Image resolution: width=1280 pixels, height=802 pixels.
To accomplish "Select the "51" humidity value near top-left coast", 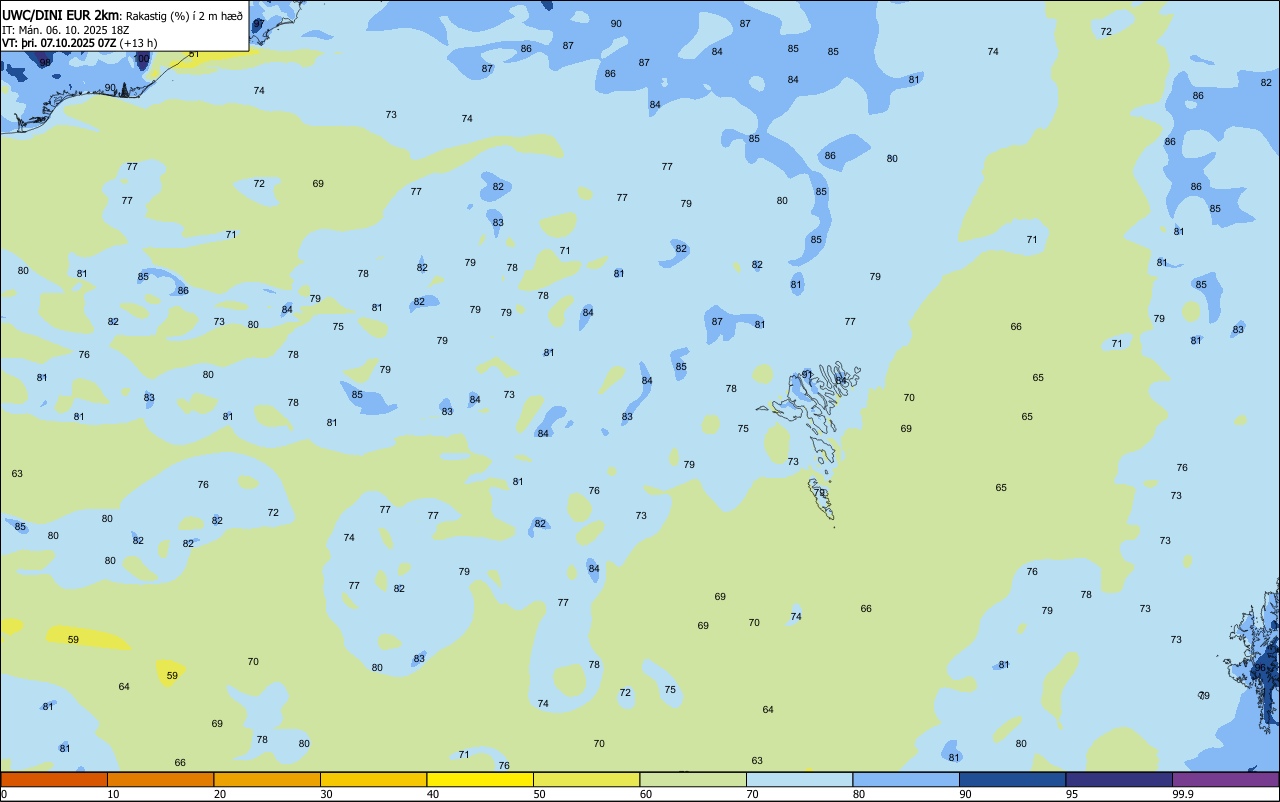I will [194, 54].
